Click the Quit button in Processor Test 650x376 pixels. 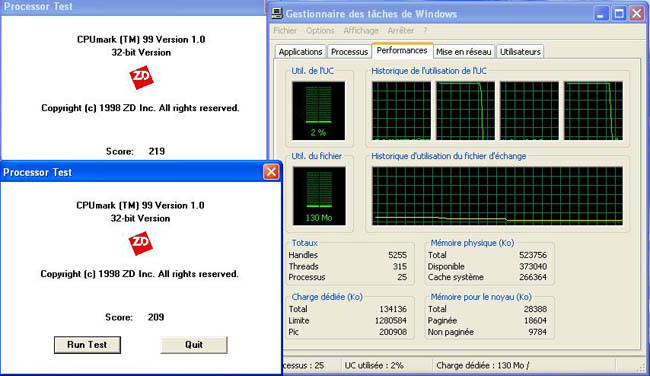point(194,345)
